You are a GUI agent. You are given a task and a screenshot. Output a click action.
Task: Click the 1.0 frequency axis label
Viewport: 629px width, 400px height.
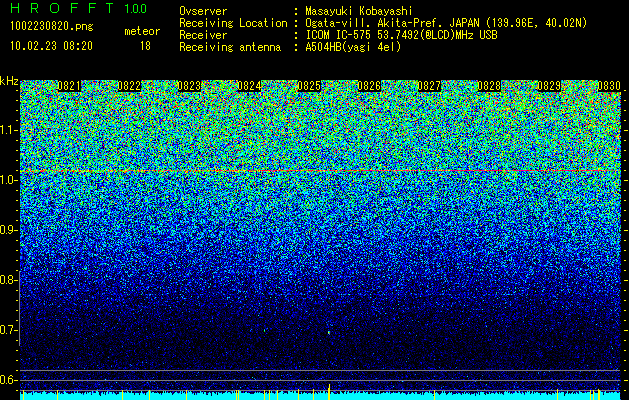click(x=7, y=180)
